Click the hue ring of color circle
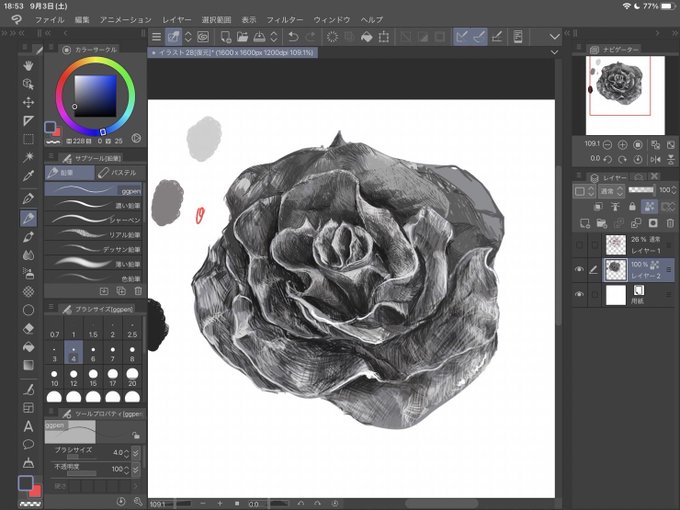Image resolution: width=680 pixels, height=510 pixels. pyautogui.click(x=95, y=60)
